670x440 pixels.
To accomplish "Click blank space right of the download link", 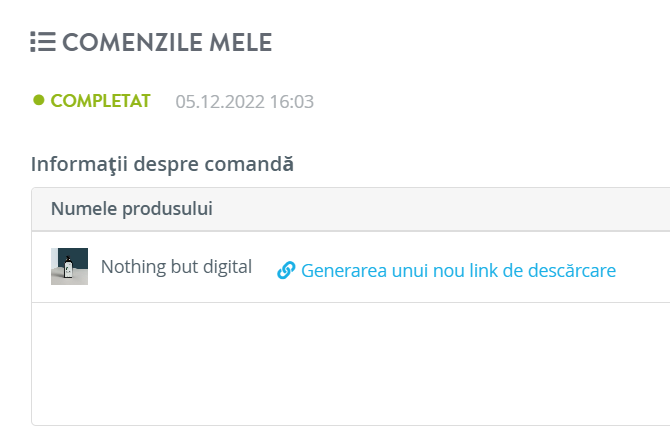I will [x=643, y=267].
